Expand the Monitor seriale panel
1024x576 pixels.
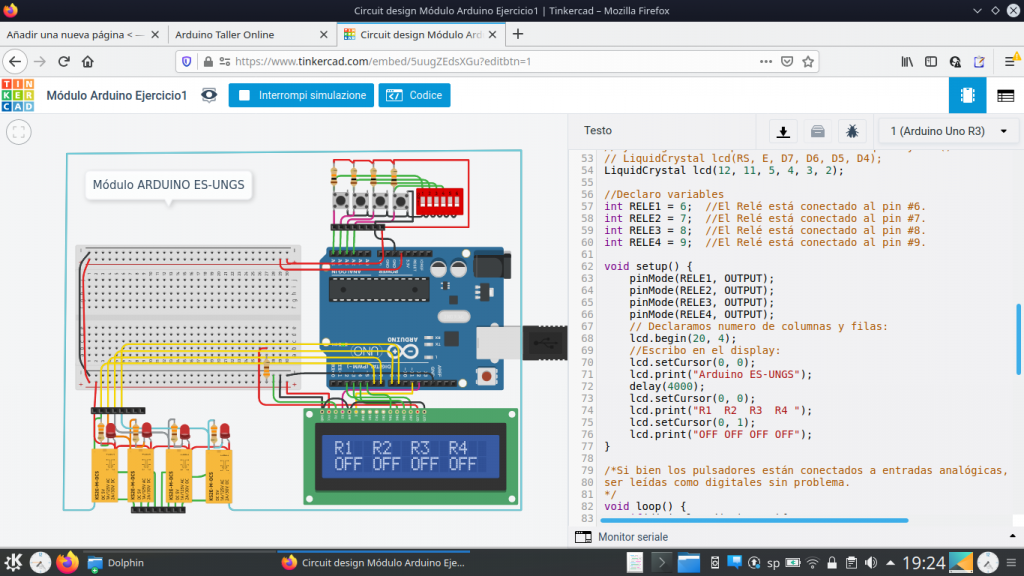(633, 537)
